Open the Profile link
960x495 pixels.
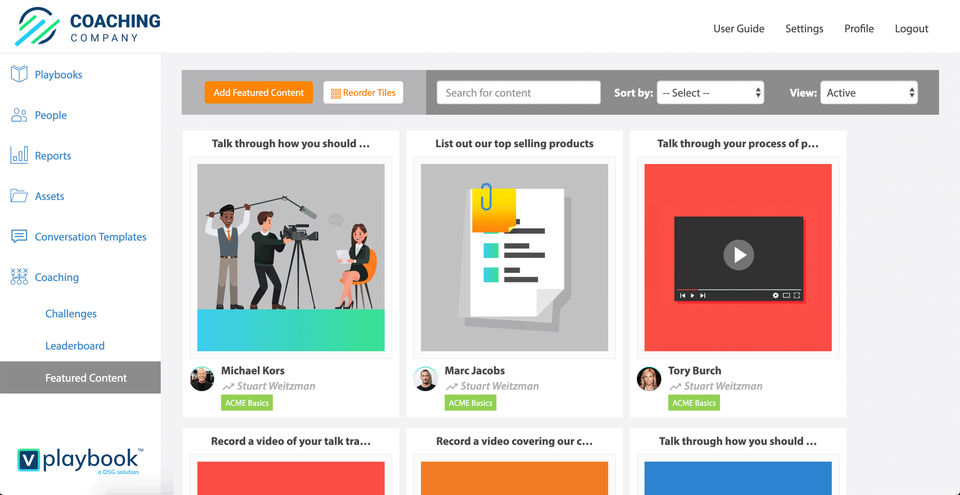(859, 28)
